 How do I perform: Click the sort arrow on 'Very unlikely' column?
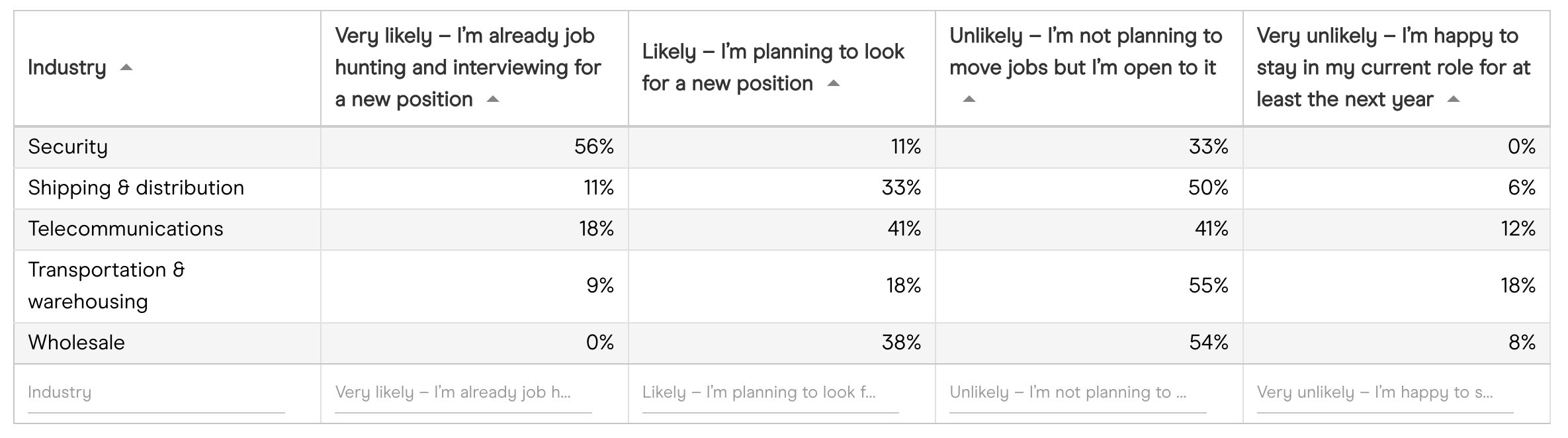tap(1454, 99)
